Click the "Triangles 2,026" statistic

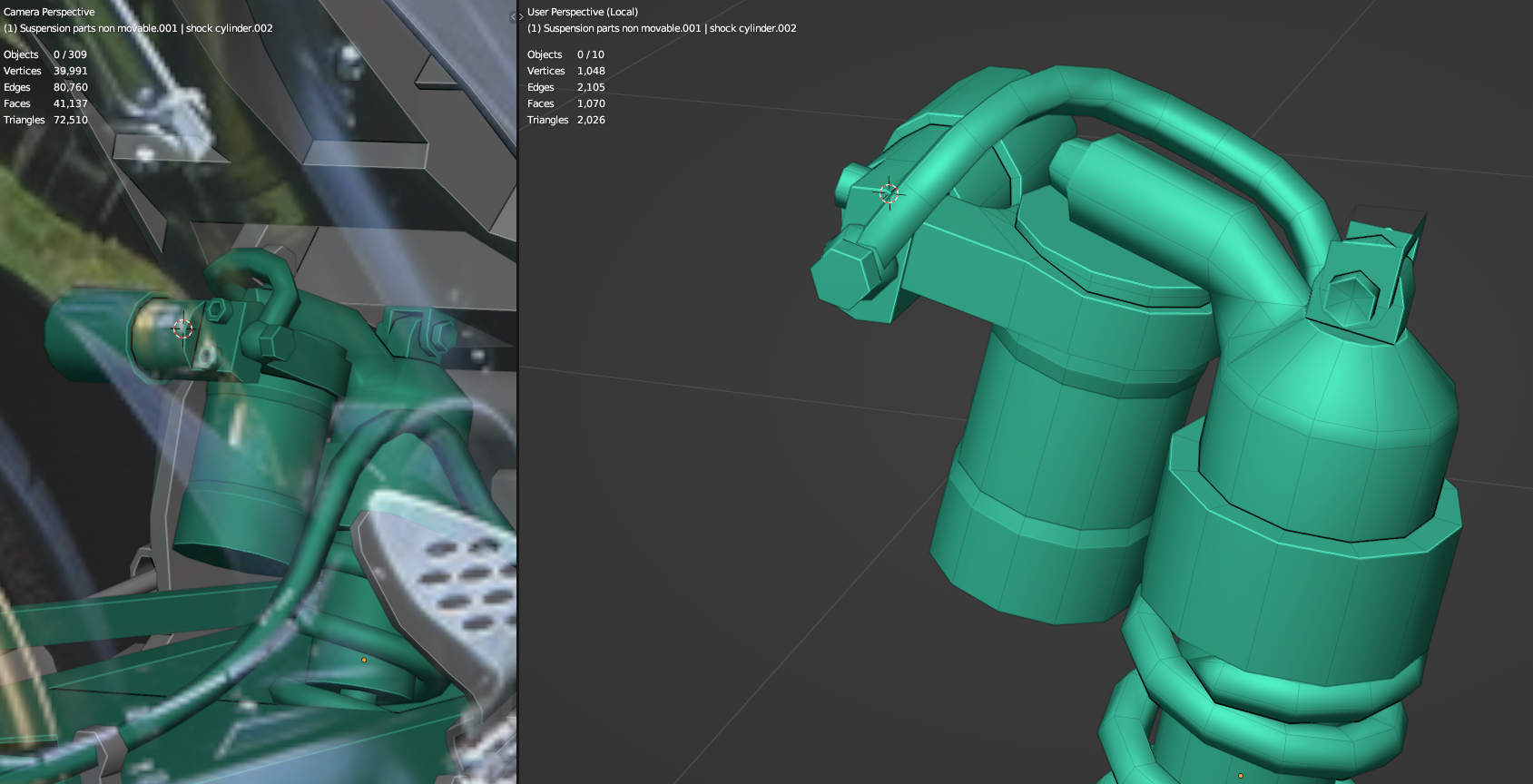[x=565, y=120]
